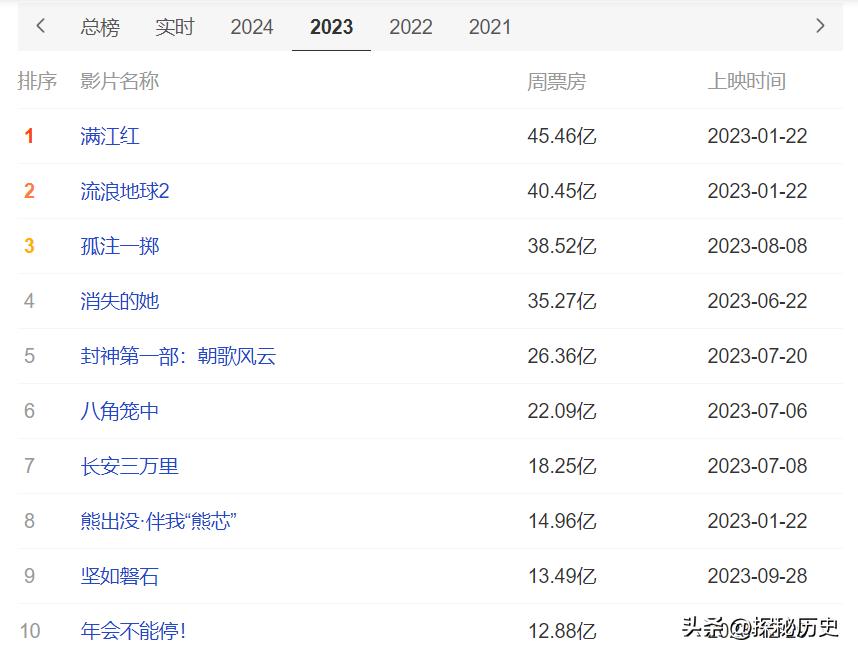Open the movie link 长安三万里
Viewport: 858px width, 657px height.
click(130, 466)
